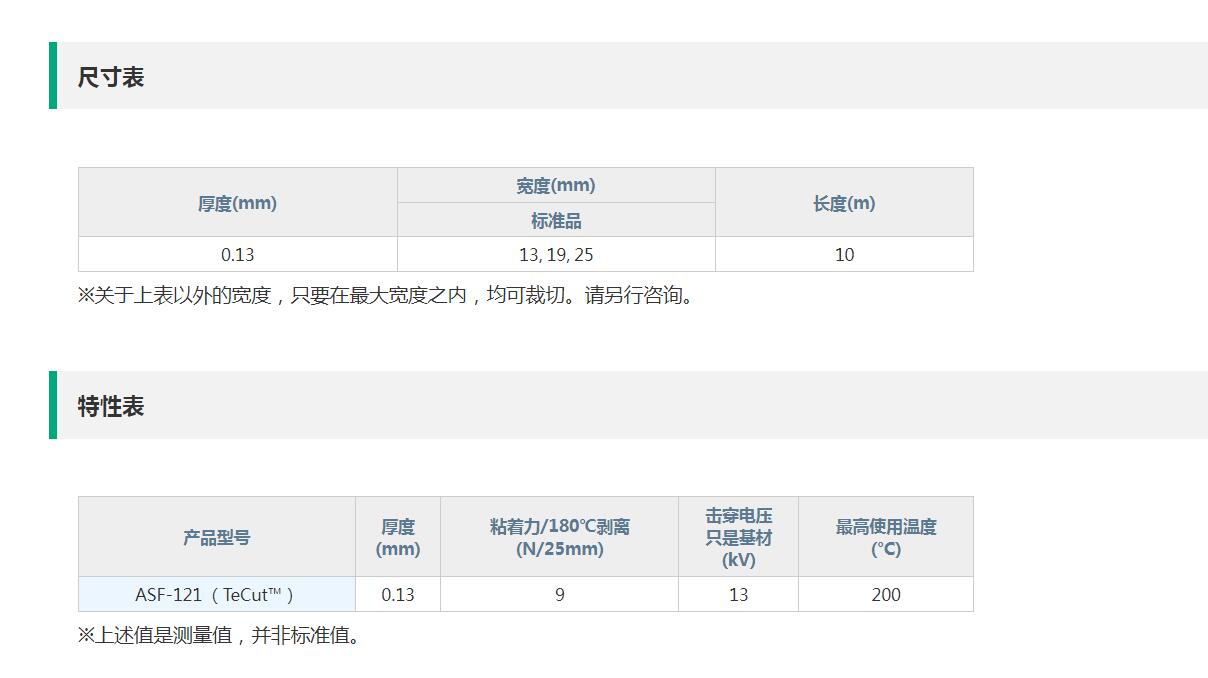Image resolution: width=1208 pixels, height=678 pixels.
Task: Select the 宽度(mm) column header
Action: (x=556, y=185)
